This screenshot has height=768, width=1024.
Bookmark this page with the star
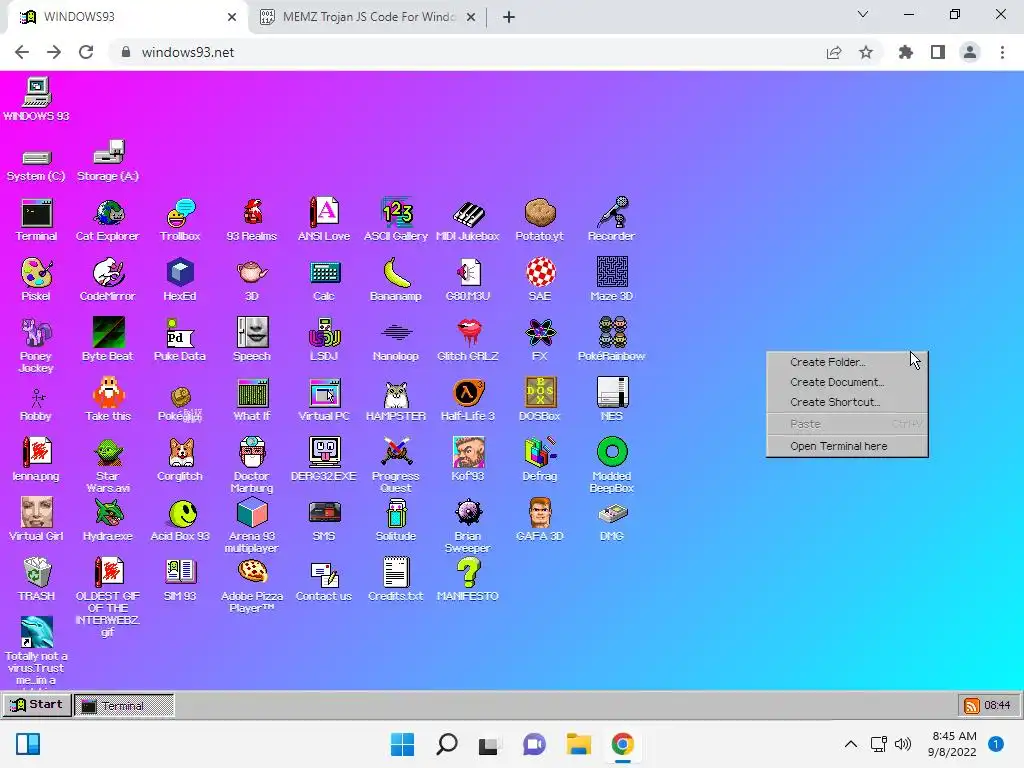point(866,52)
